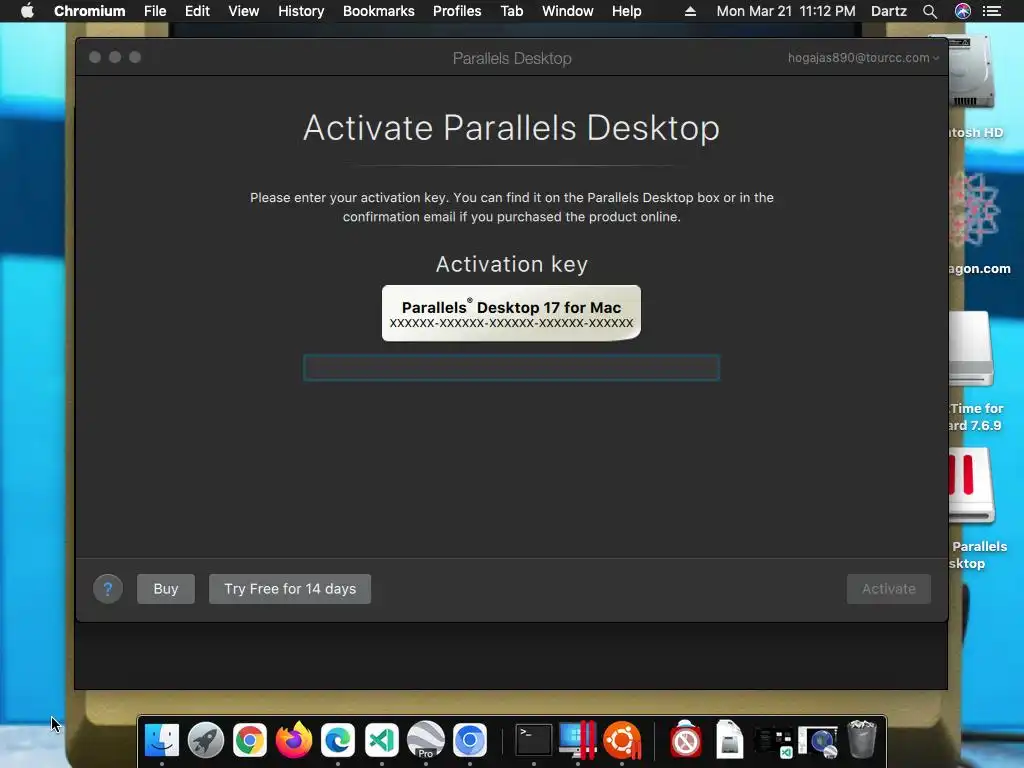Open the Bookmarks menu
This screenshot has height=768, width=1024.
click(379, 11)
